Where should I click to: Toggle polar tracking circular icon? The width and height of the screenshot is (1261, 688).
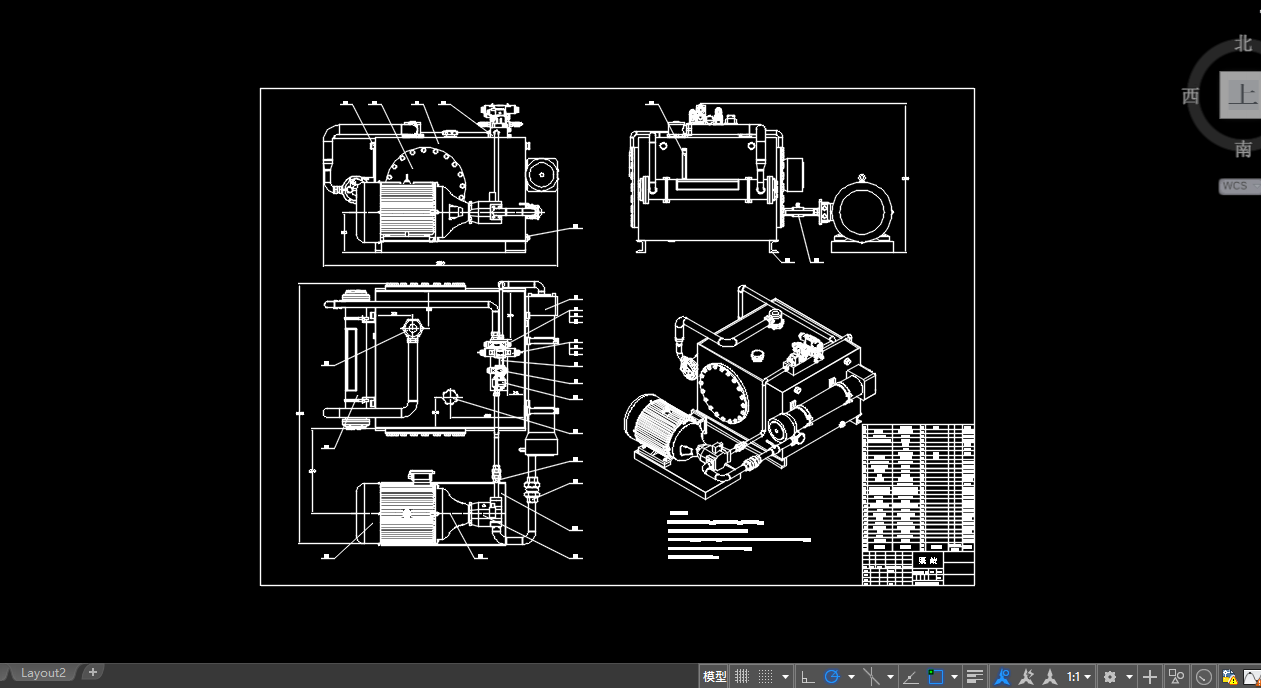pos(832,677)
